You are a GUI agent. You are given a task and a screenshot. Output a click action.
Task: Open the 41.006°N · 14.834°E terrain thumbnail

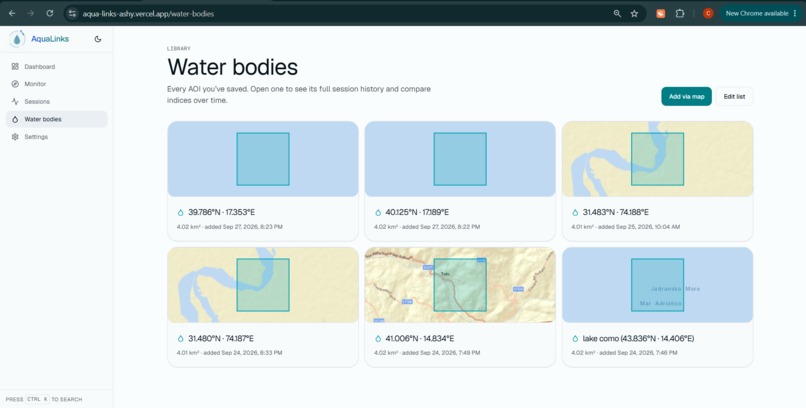[x=460, y=285]
